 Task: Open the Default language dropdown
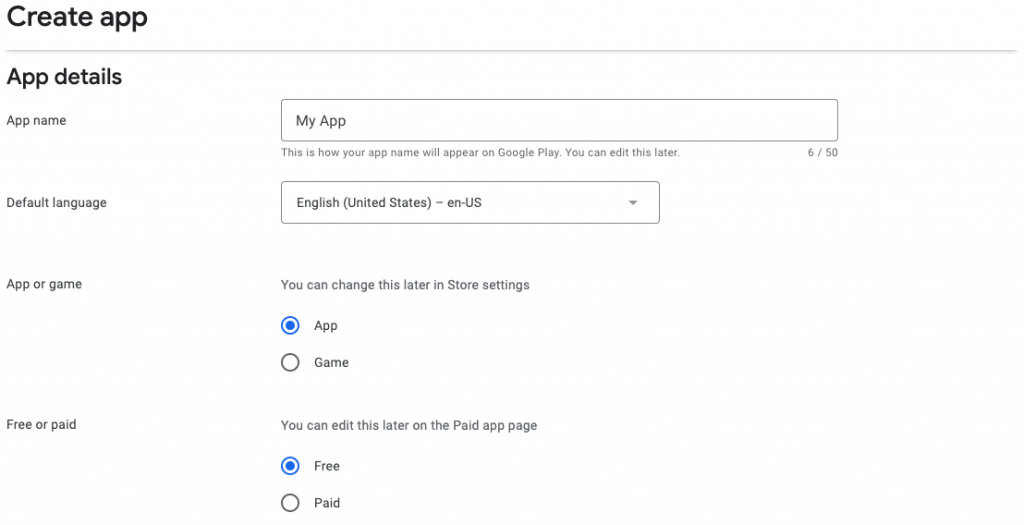[x=469, y=202]
